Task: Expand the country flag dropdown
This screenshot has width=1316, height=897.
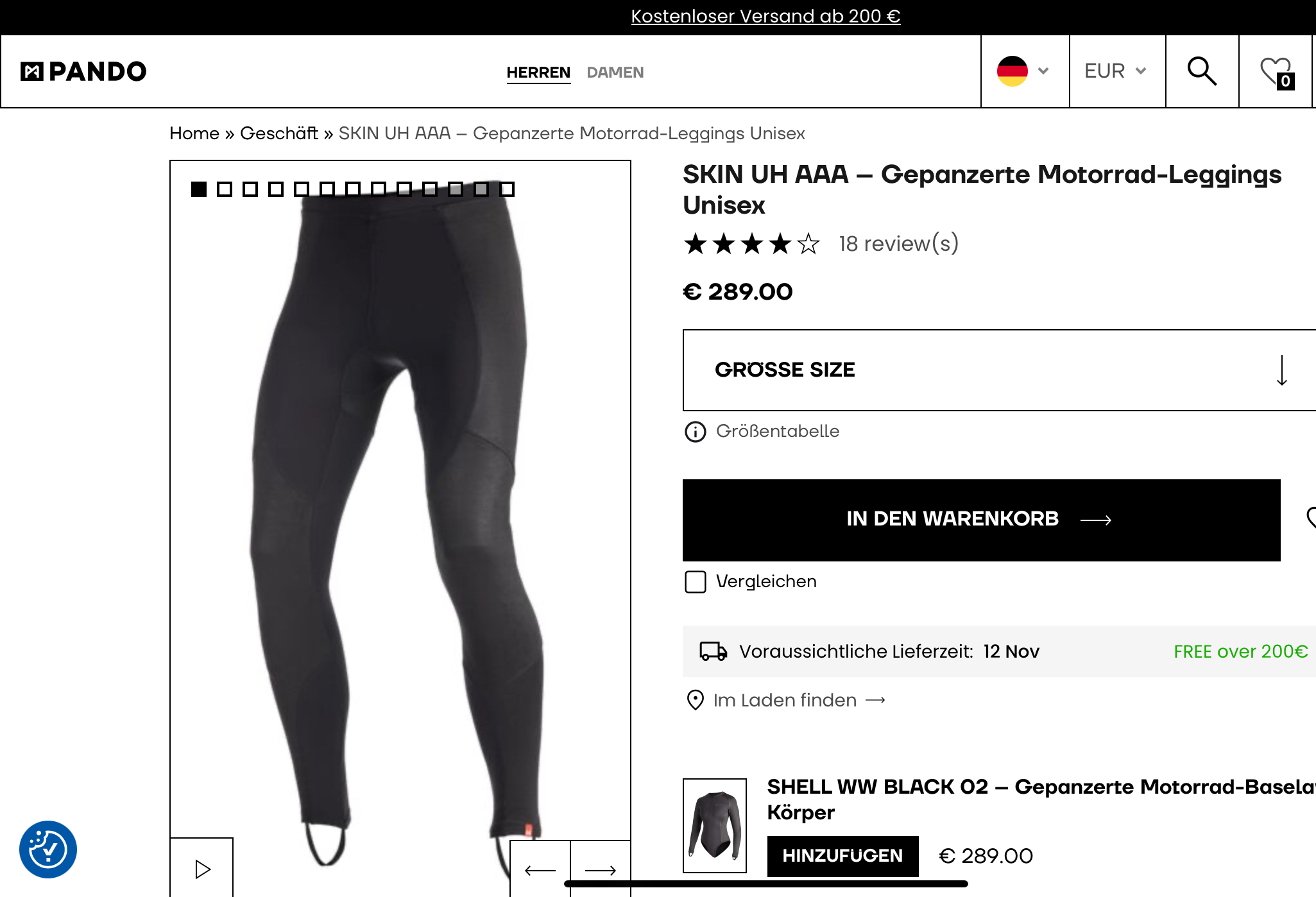Action: point(1025,71)
